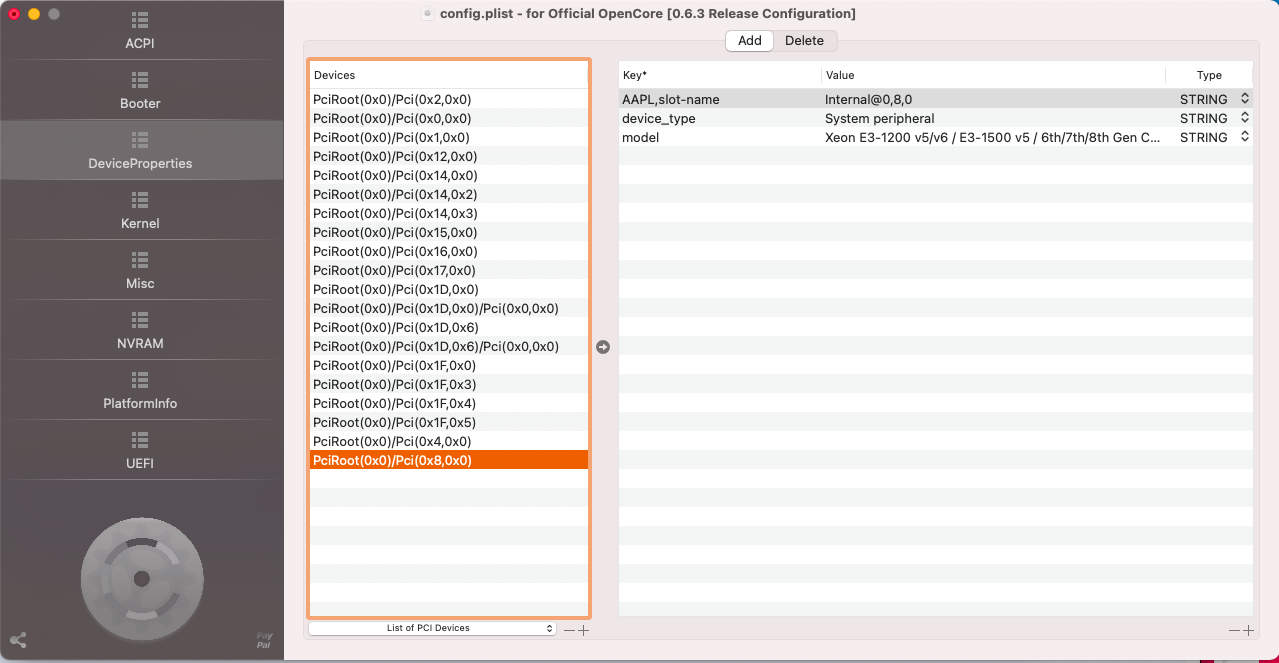Viewport: 1279px width, 663px height.
Task: Select device PciRoot(0x0)/Pci(0x1D,0x0)/Pci(0x0,0x0)
Action: (449, 308)
